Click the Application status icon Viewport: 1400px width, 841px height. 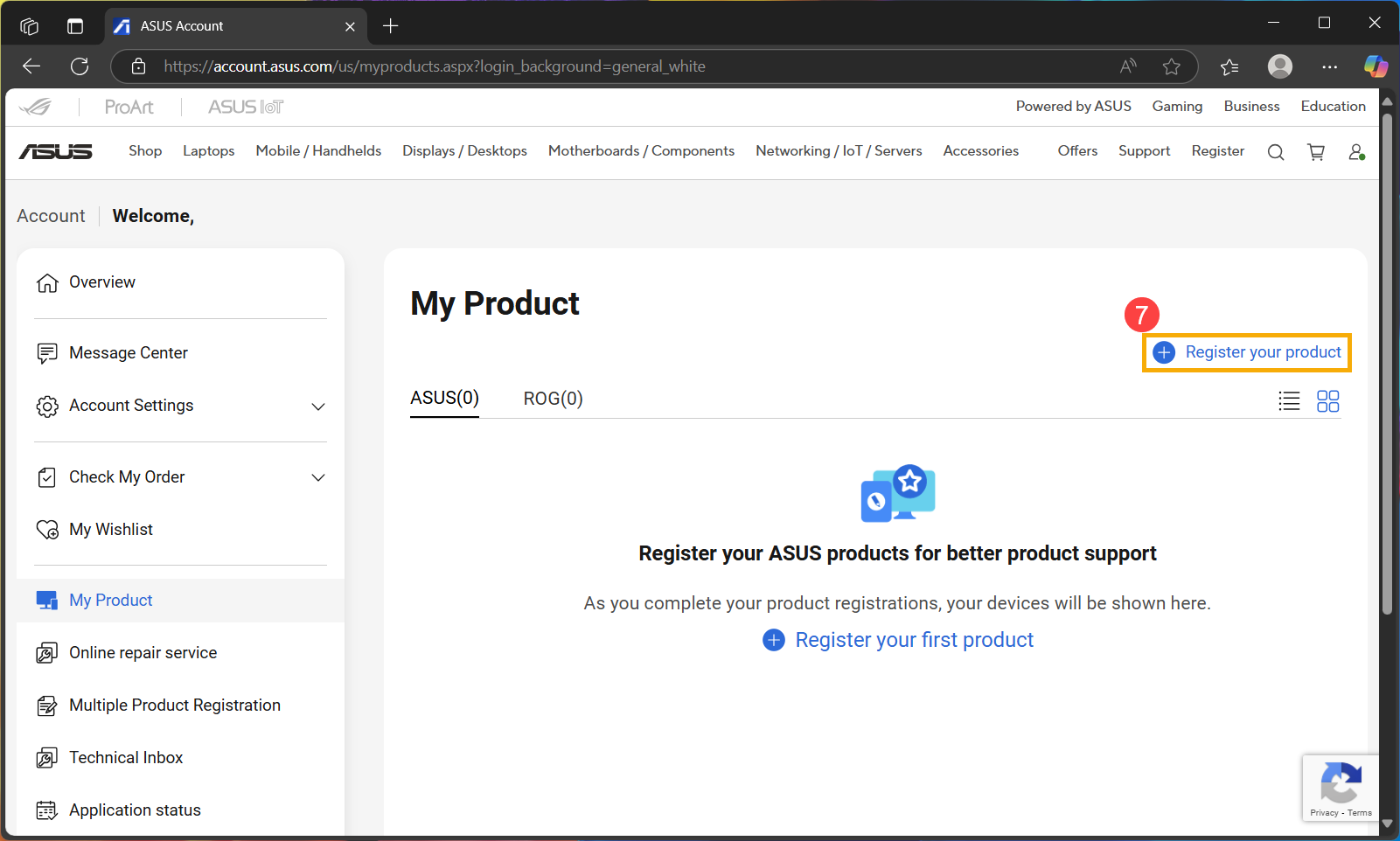47,810
